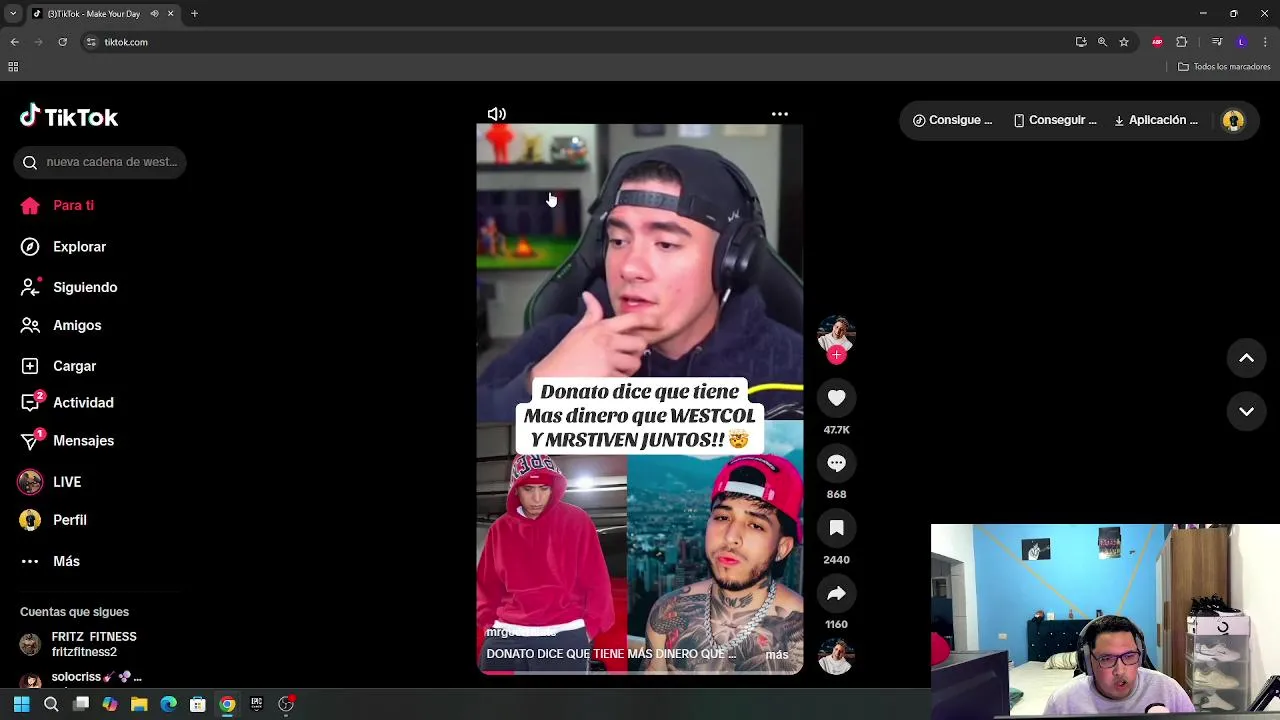This screenshot has width=1280, height=720.
Task: Click the 'Aplicación ...' download button
Action: pyautogui.click(x=1155, y=120)
